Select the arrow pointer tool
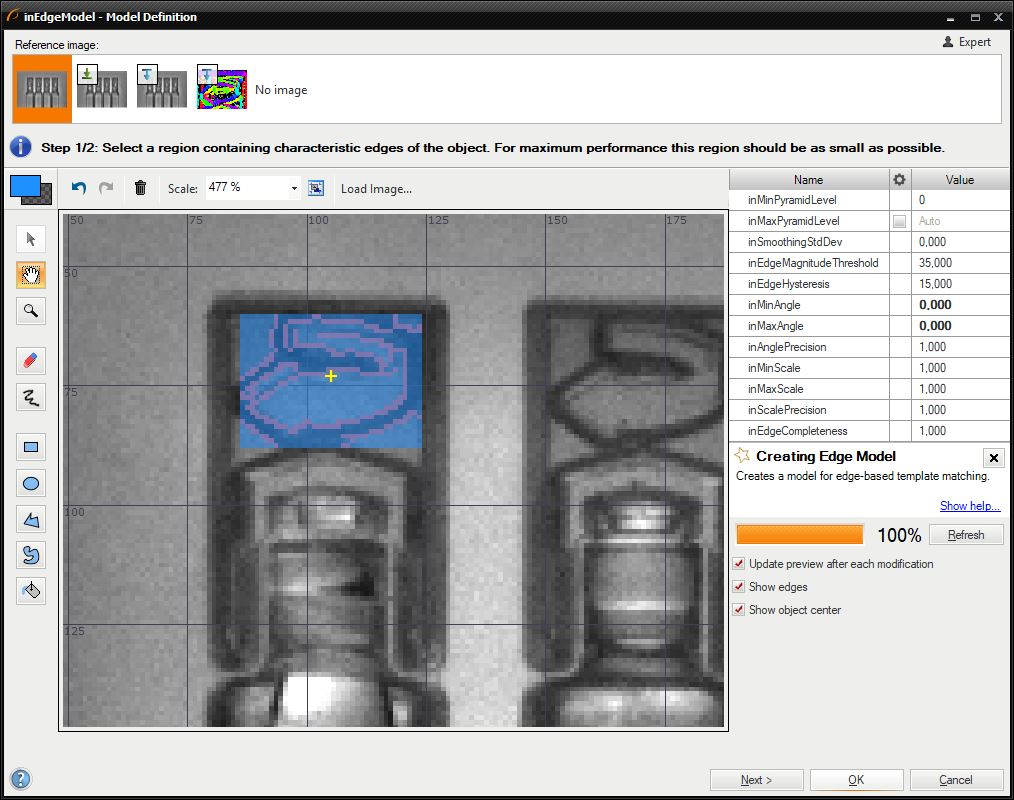This screenshot has width=1014, height=800. click(x=31, y=239)
